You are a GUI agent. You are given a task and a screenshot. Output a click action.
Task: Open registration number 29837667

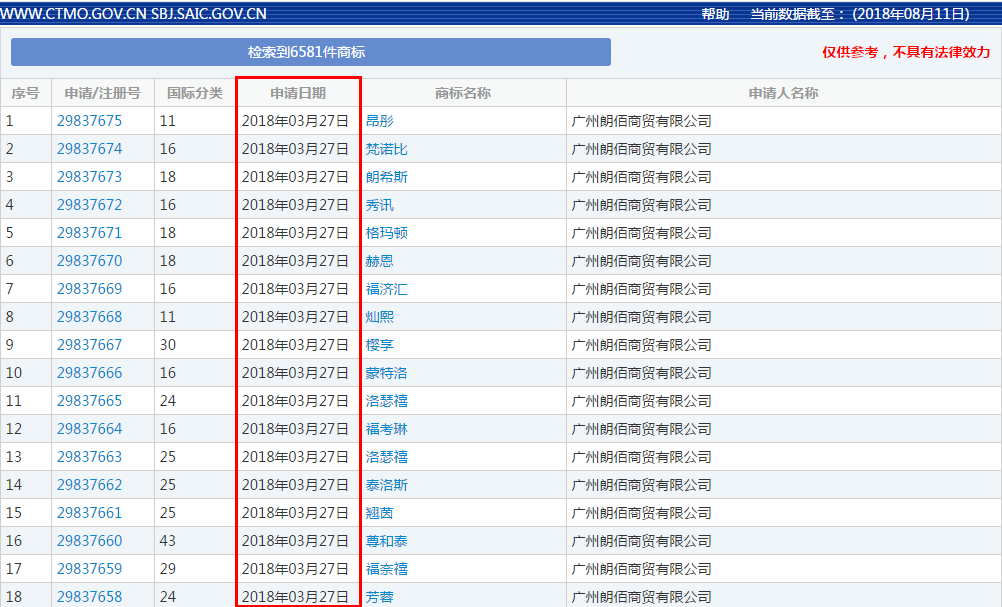[89, 345]
